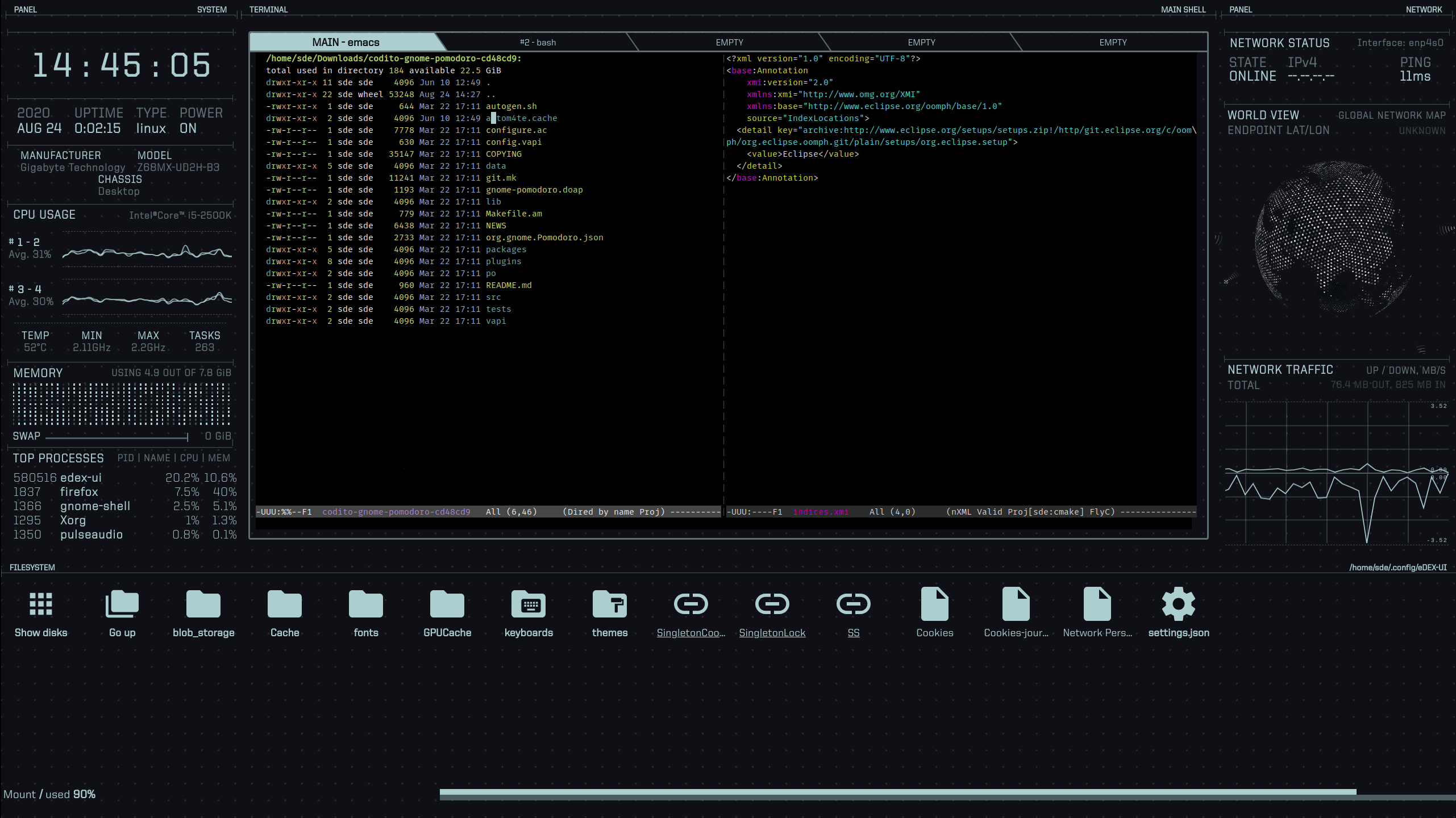Click the GPUCache folder icon

click(447, 604)
